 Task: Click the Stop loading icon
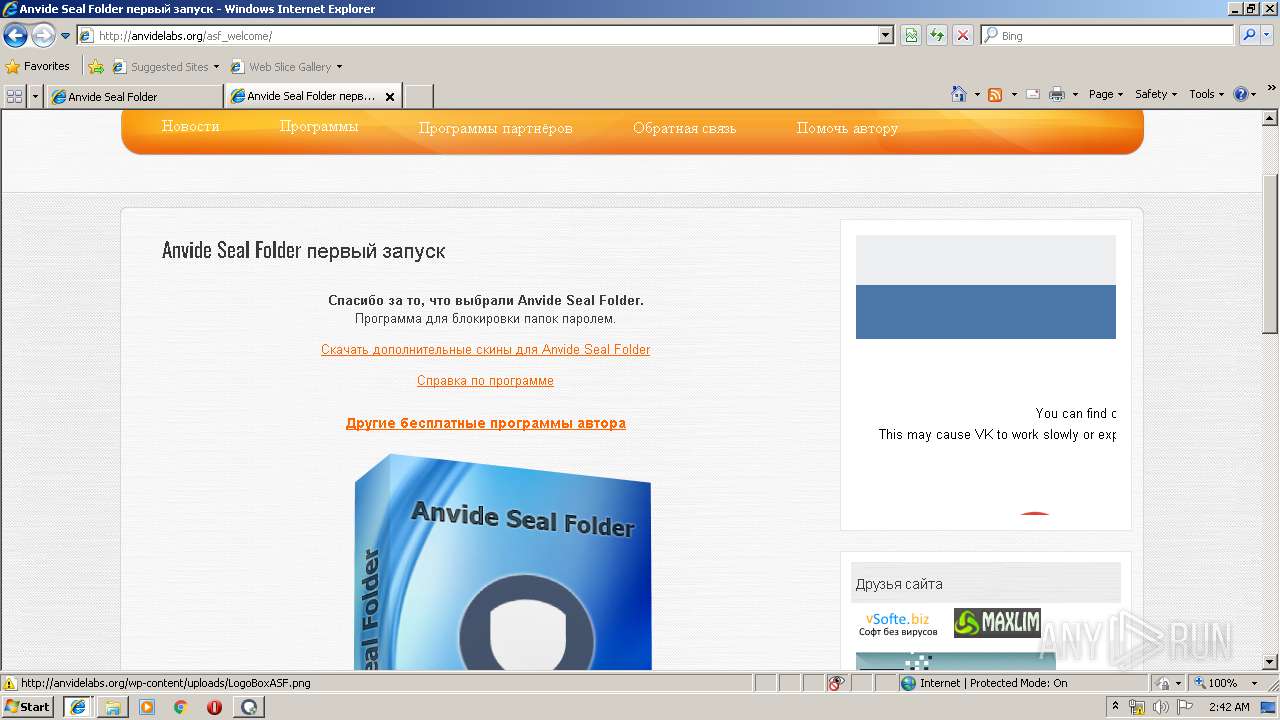963,35
